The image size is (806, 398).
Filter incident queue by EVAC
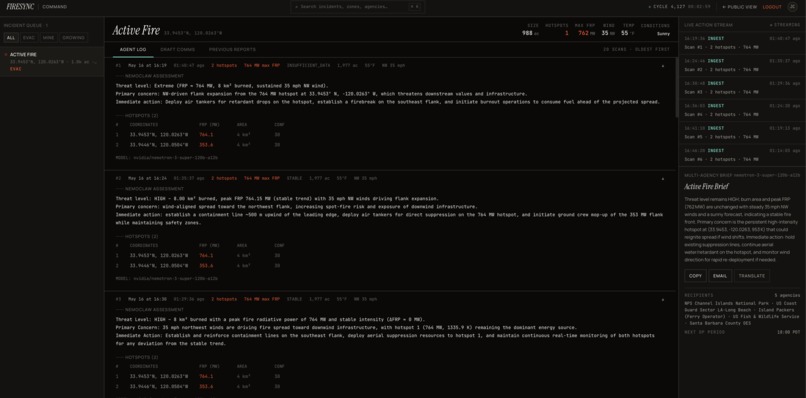coord(28,38)
